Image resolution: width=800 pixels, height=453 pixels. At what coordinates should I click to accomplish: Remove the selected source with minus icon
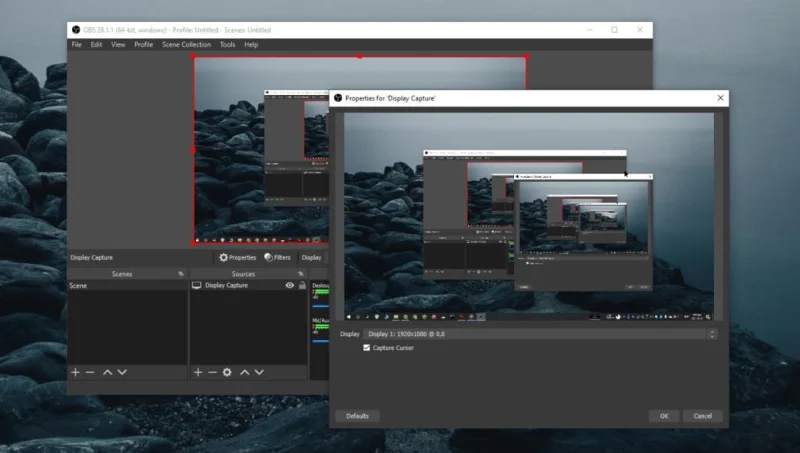213,372
